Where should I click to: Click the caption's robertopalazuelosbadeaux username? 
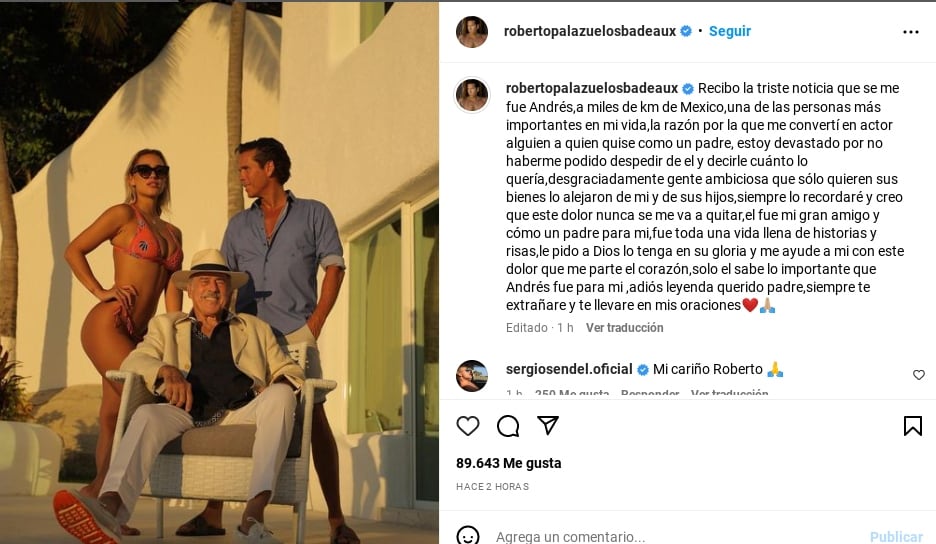tap(592, 88)
